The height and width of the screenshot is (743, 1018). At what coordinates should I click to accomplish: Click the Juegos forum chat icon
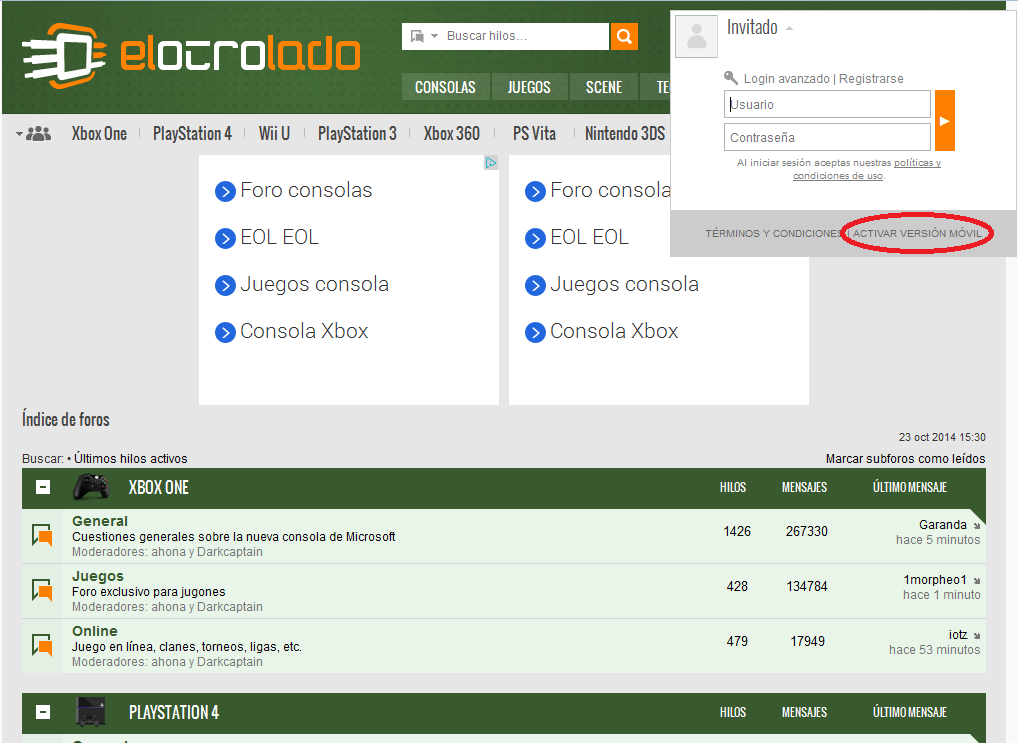point(42,590)
